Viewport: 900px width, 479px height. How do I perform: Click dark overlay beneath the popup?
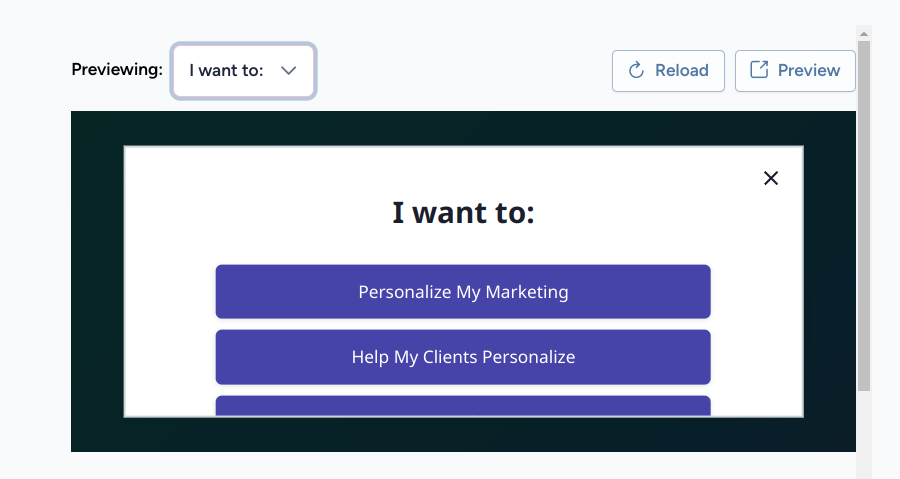click(463, 435)
